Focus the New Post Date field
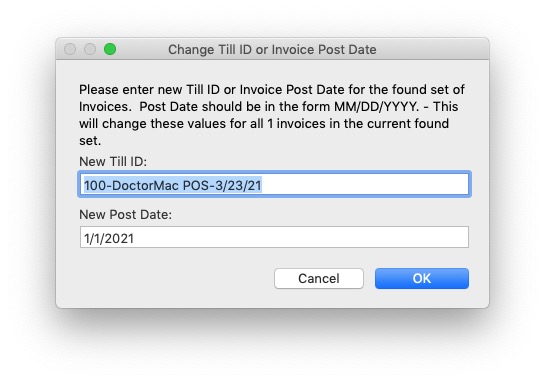 (274, 237)
